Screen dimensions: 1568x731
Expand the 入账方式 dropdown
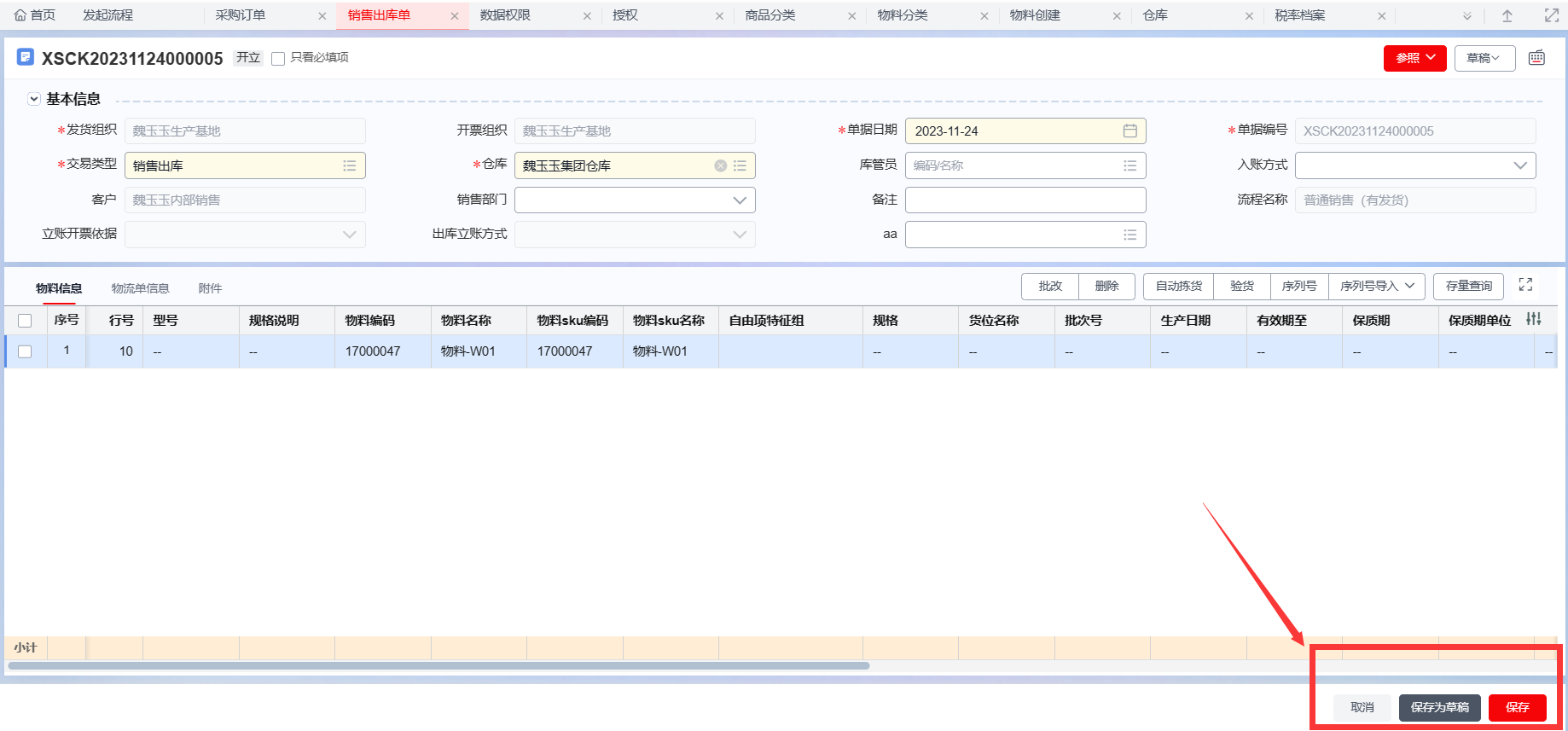pyautogui.click(x=1519, y=165)
